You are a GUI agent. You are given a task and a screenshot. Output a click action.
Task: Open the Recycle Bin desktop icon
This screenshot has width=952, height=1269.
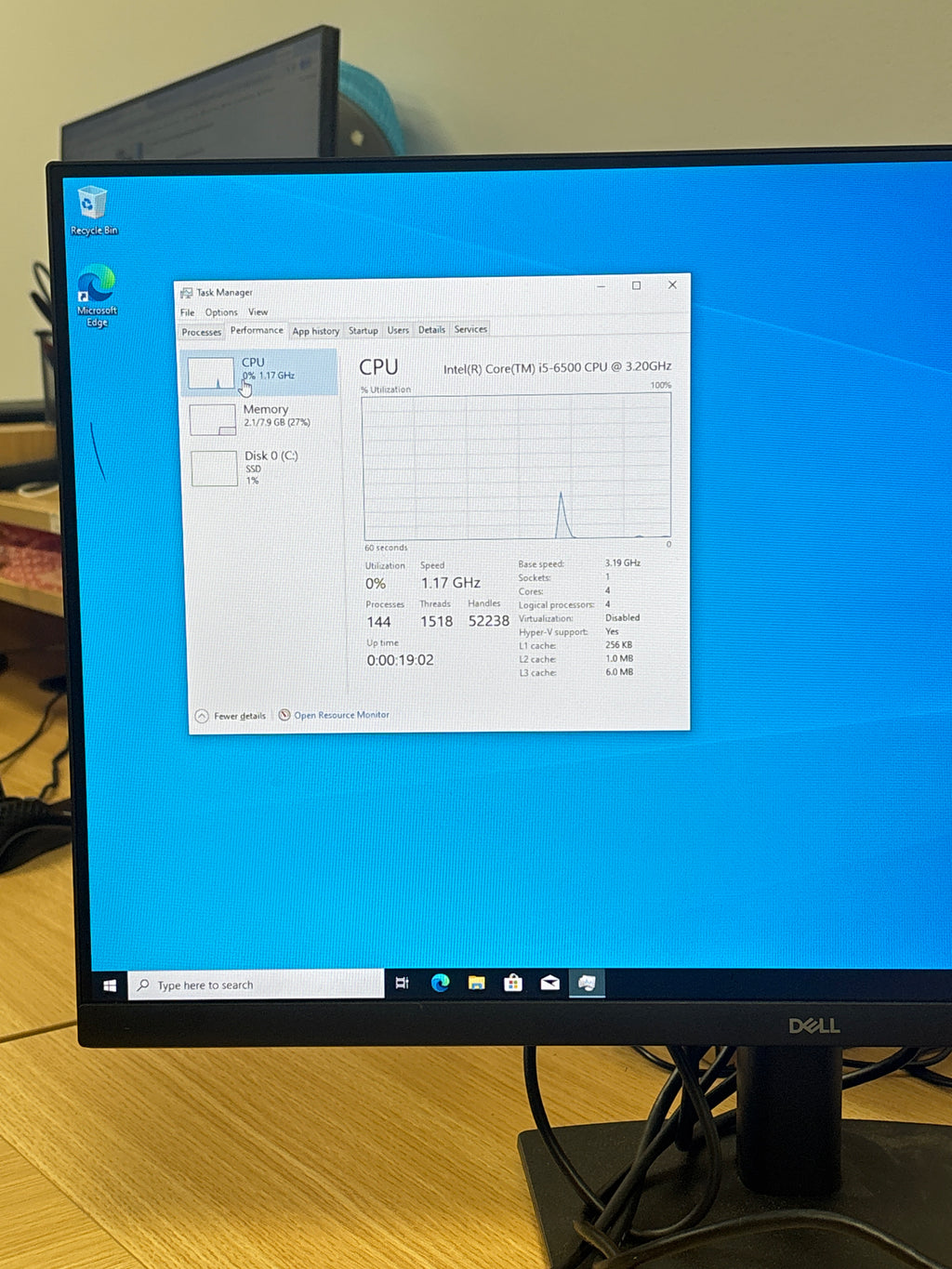pyautogui.click(x=94, y=210)
